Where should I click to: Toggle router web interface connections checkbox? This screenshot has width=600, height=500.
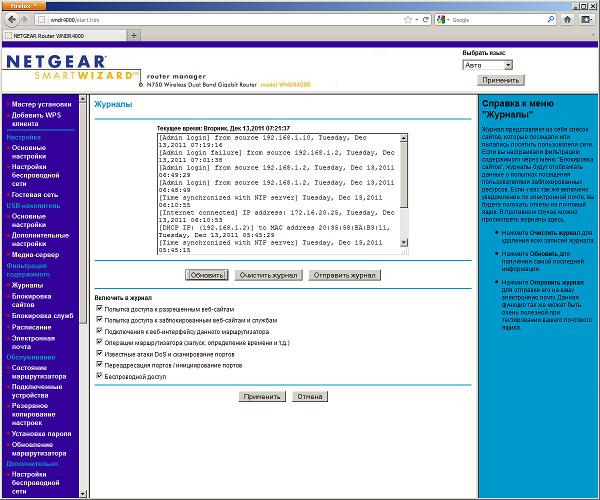(99, 331)
